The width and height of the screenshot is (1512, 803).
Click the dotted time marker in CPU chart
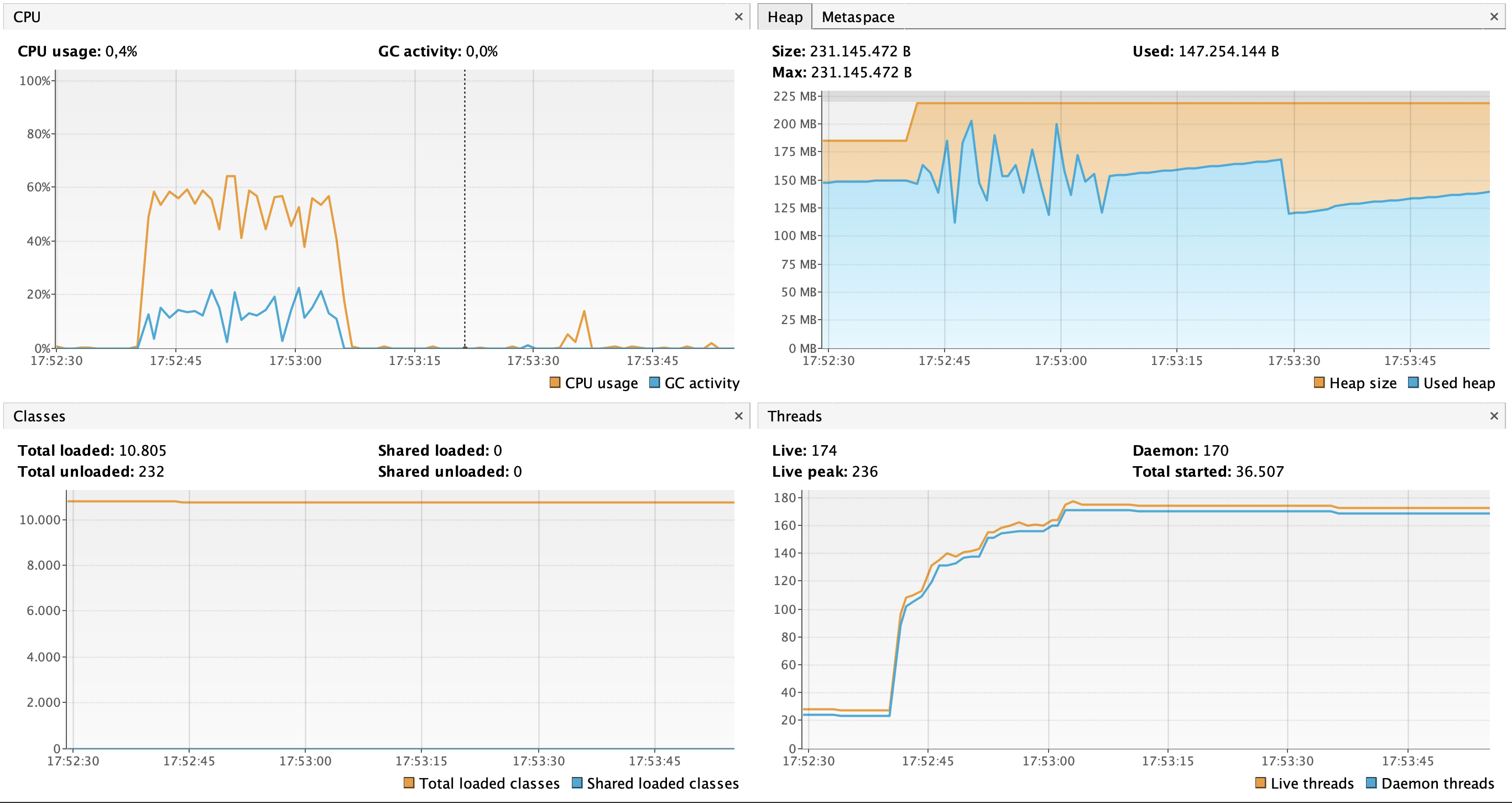pyautogui.click(x=465, y=209)
